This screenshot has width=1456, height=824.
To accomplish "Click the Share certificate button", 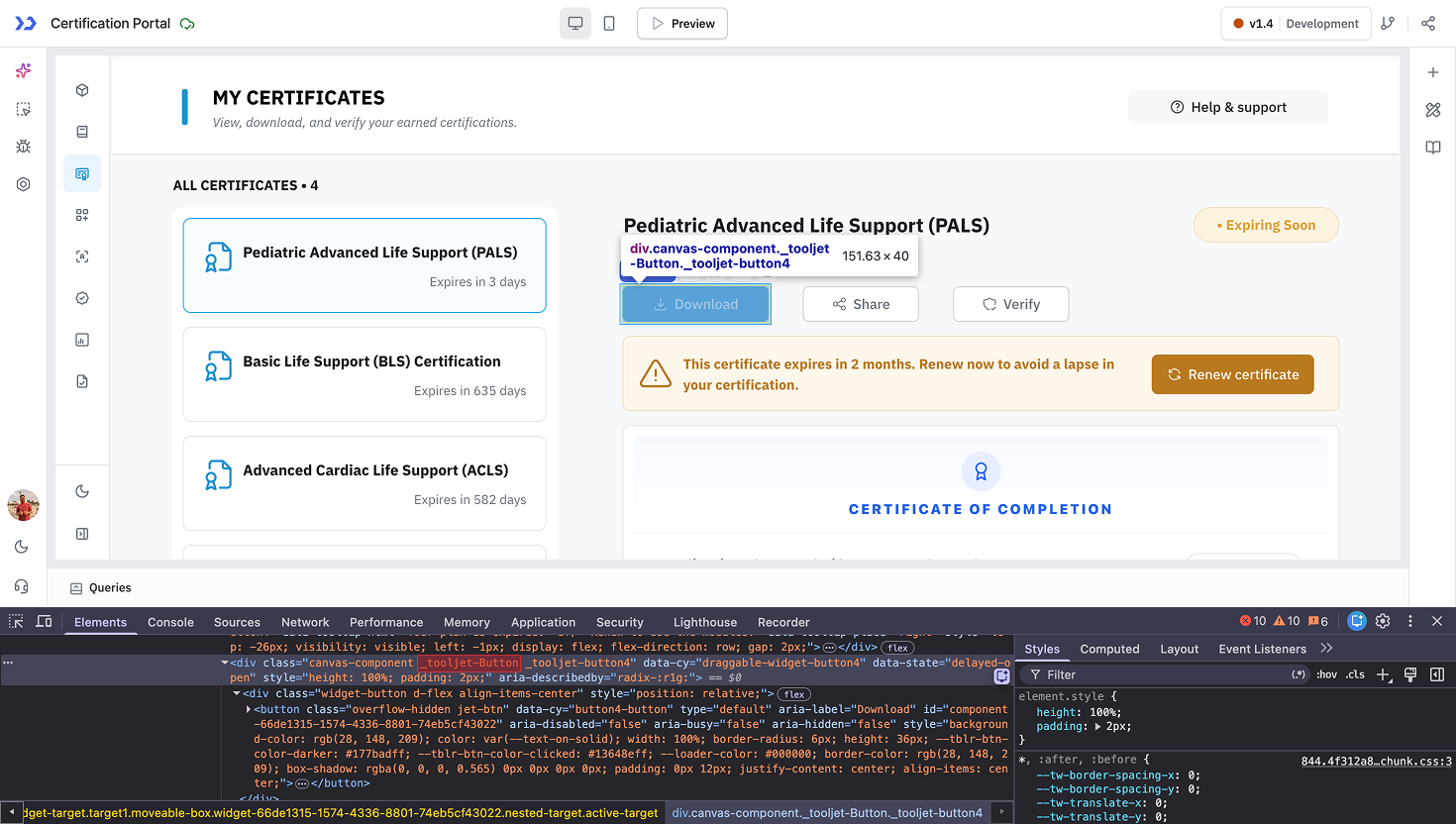I will coord(861,304).
